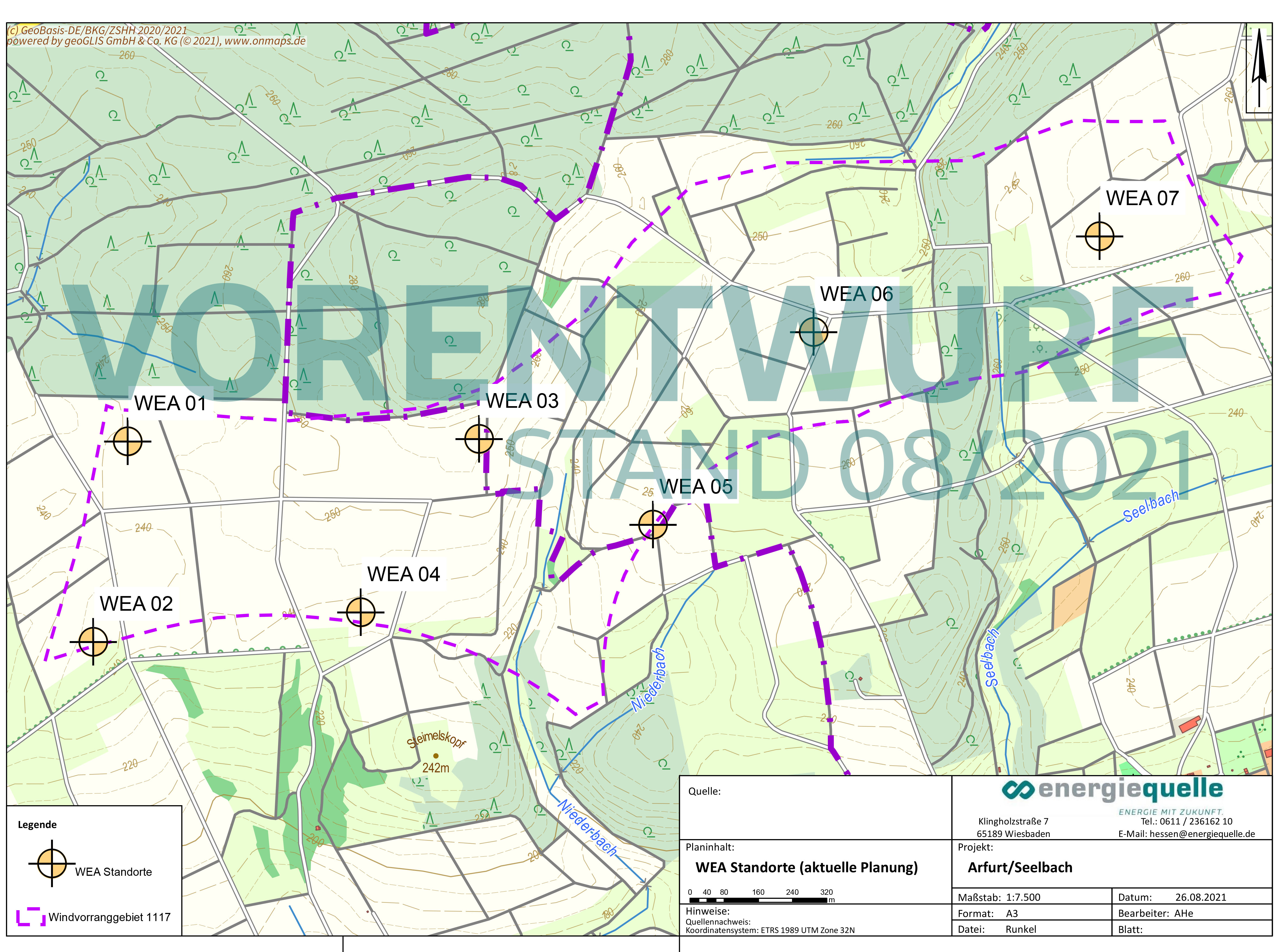Viewport: 1288px width, 952px height.
Task: Click the WEA 05 turbine marker
Action: (652, 524)
